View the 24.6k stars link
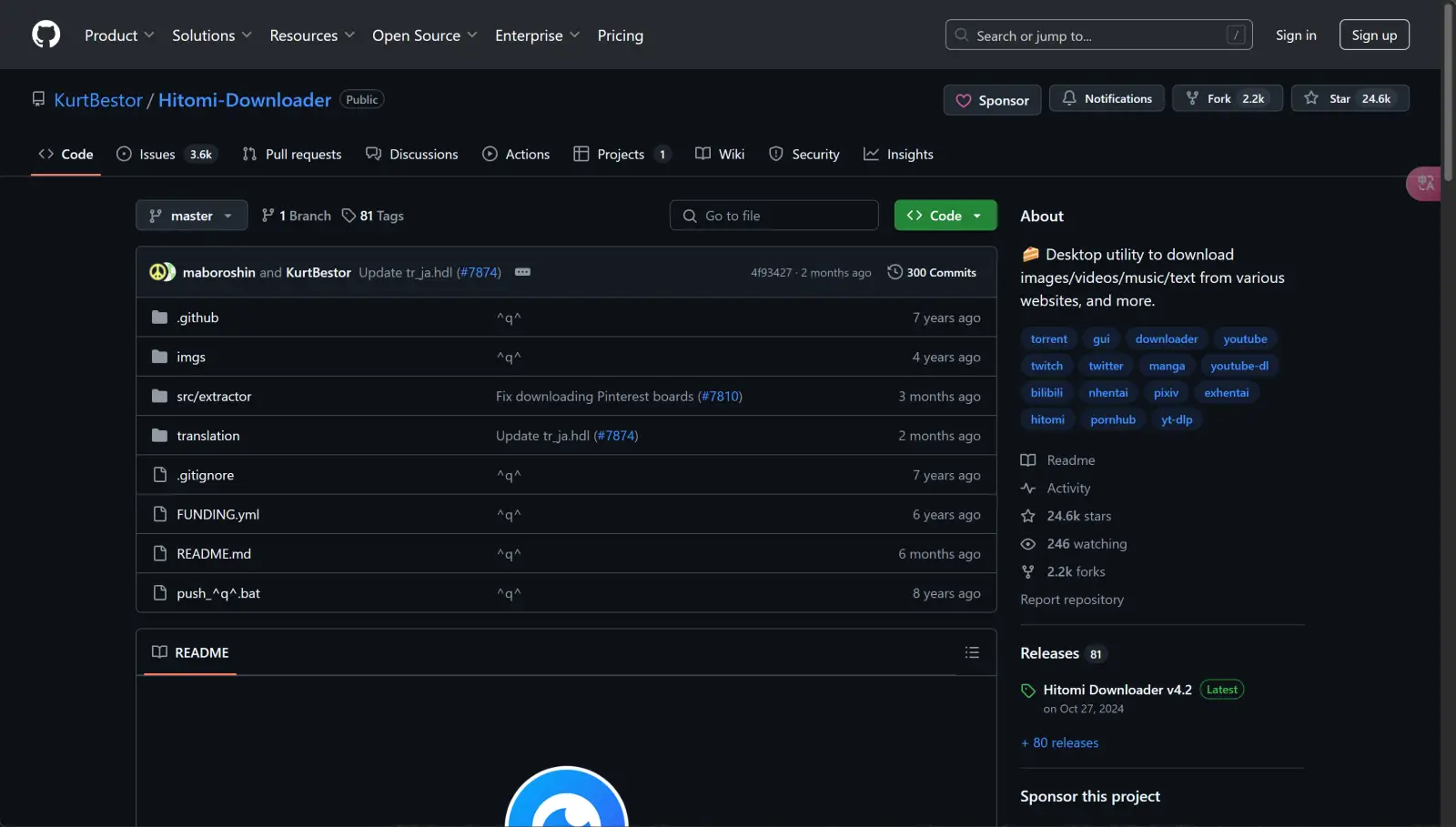This screenshot has height=827, width=1456. (x=1066, y=516)
